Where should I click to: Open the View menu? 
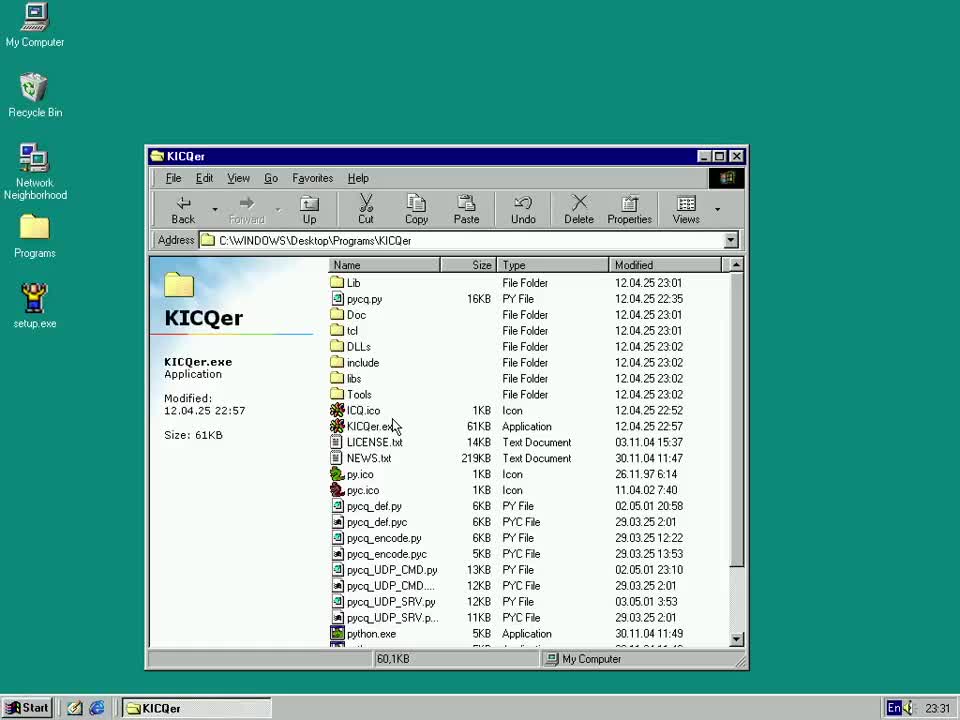pos(238,178)
